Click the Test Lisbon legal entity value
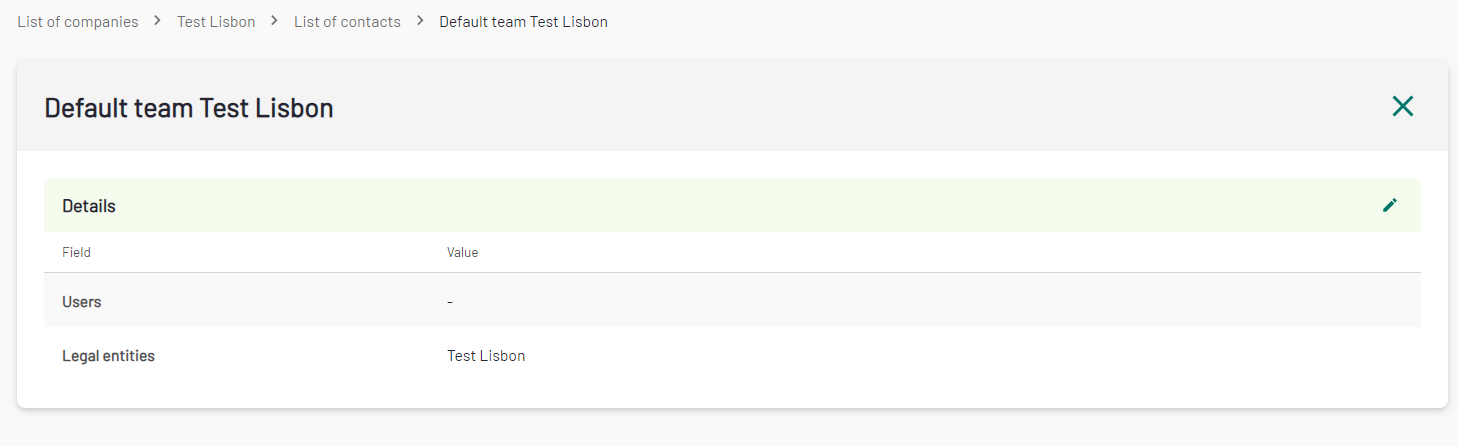Image resolution: width=1458 pixels, height=446 pixels. coord(486,355)
